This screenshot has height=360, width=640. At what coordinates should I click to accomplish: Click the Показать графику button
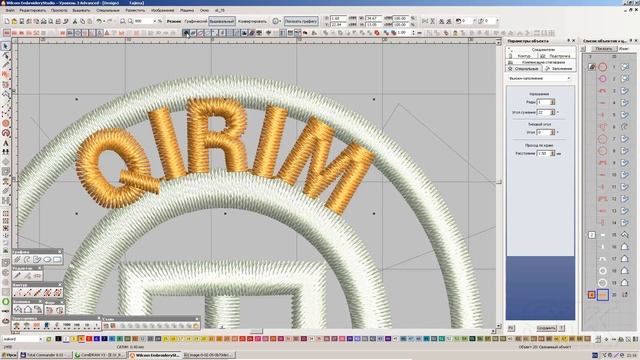point(301,21)
